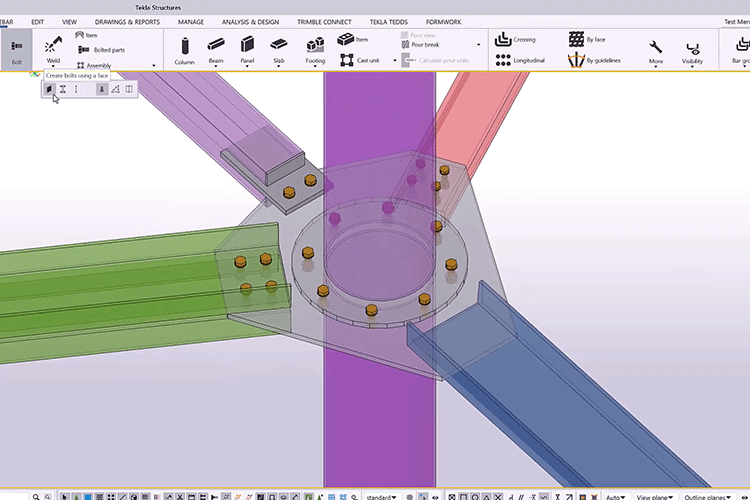Open the standard selection filter dropdown

coord(381,497)
